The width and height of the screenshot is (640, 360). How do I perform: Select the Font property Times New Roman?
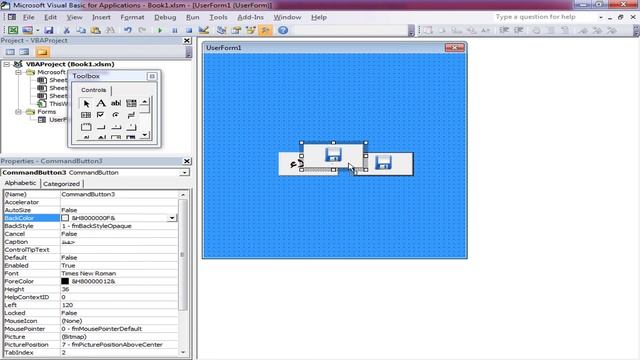coord(89,273)
